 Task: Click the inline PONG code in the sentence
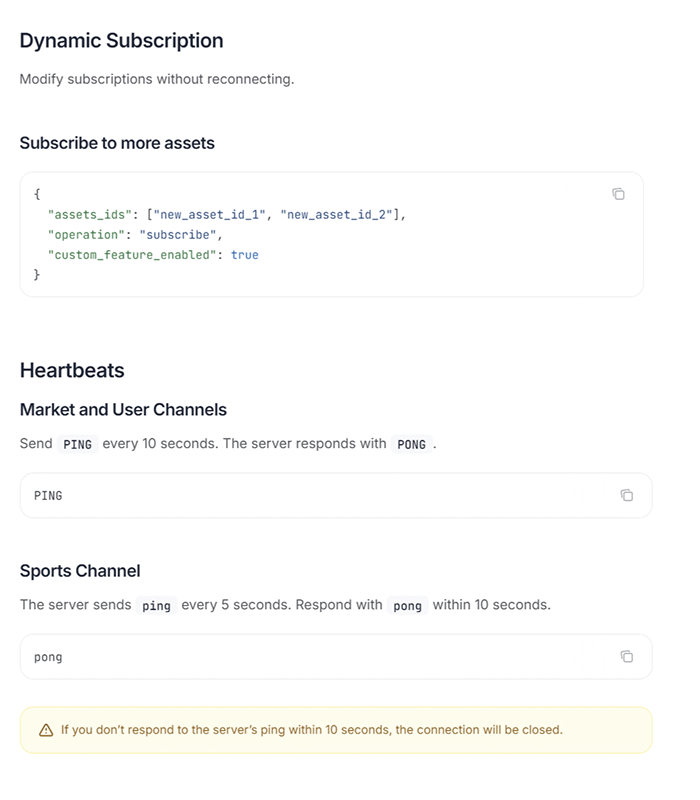412,444
